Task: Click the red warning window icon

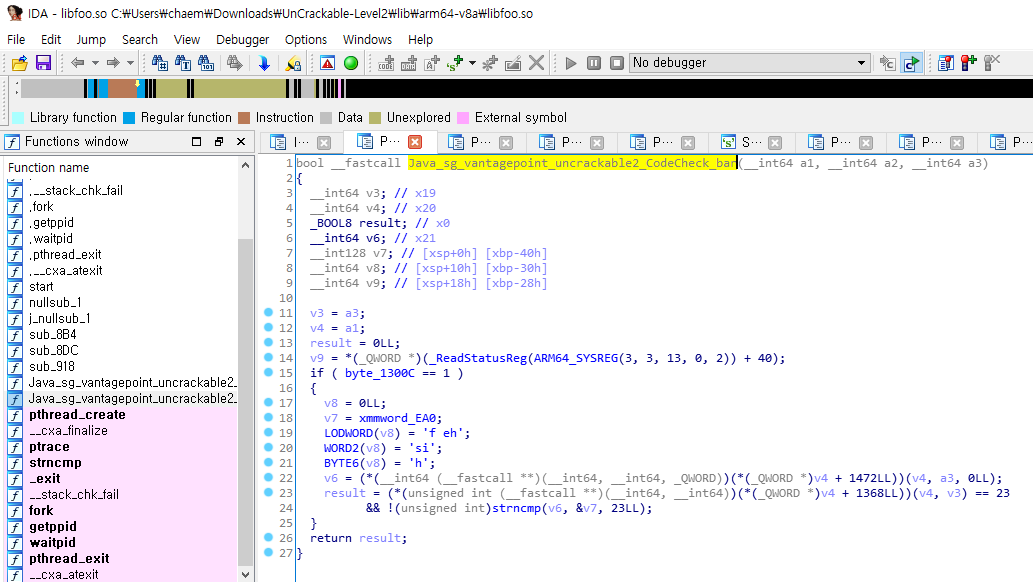Action: [x=327, y=63]
